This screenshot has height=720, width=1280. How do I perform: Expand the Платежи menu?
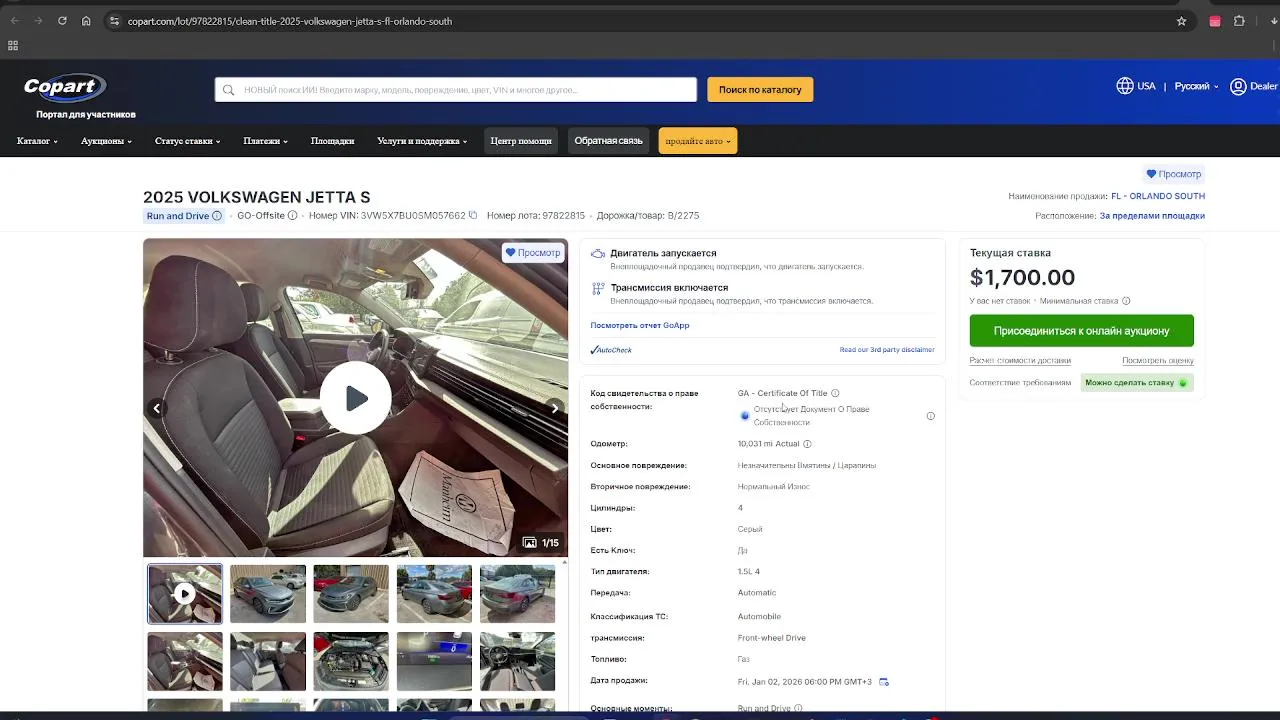click(x=265, y=141)
